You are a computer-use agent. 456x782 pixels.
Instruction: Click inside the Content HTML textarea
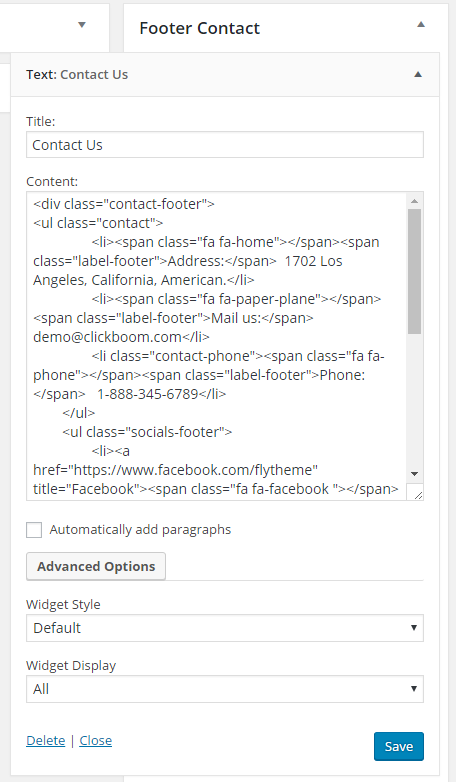(217, 346)
